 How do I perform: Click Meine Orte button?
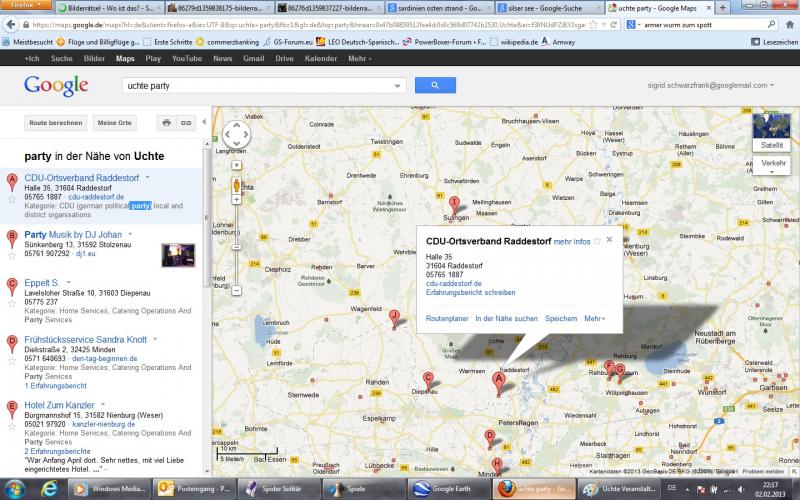(114, 123)
